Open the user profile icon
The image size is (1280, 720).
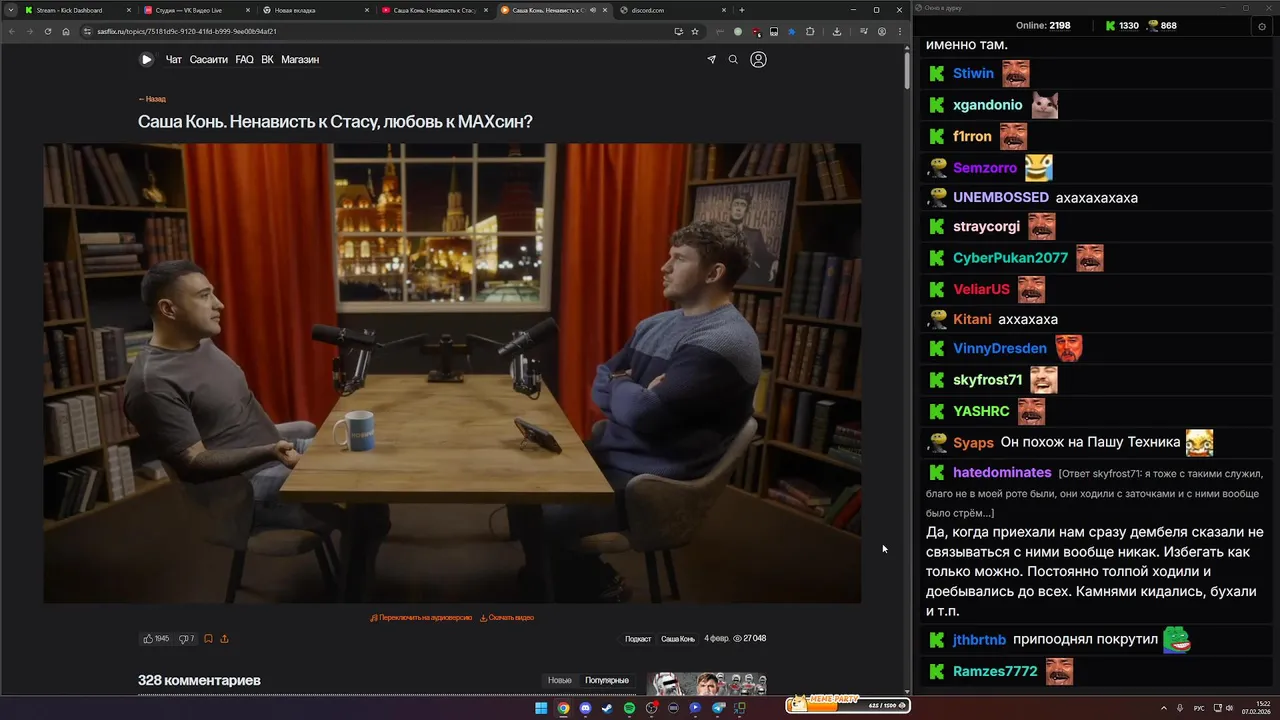pyautogui.click(x=758, y=60)
